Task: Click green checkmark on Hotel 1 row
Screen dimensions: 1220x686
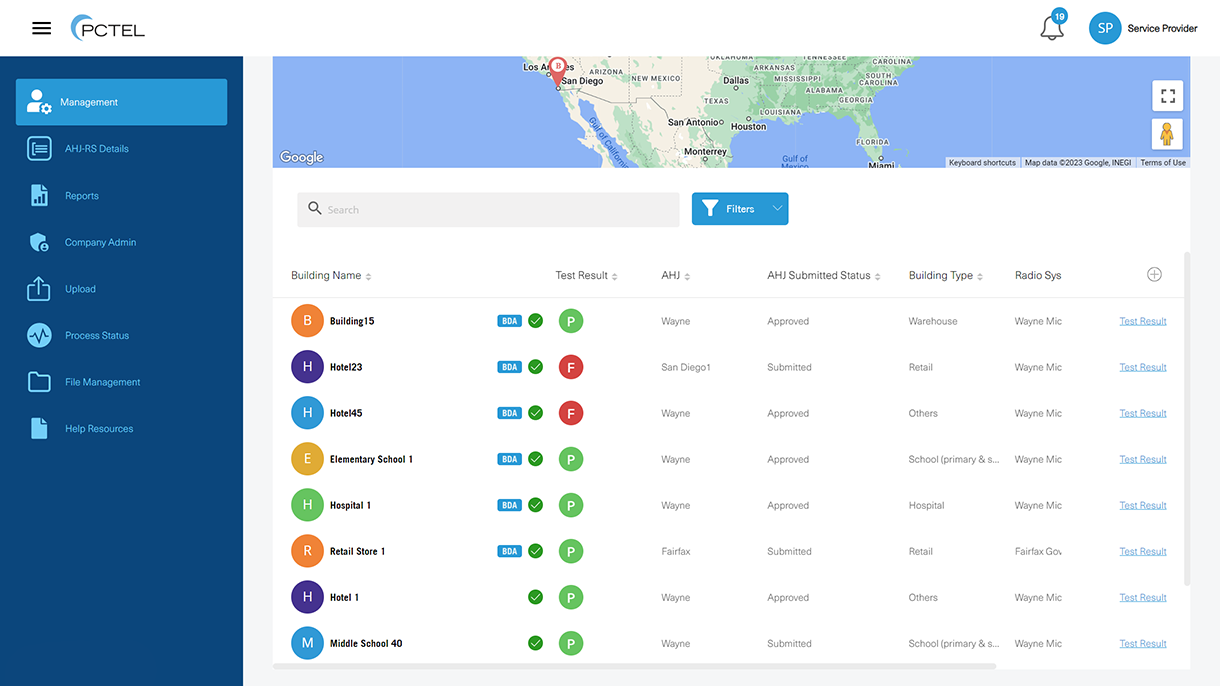Action: 535,597
